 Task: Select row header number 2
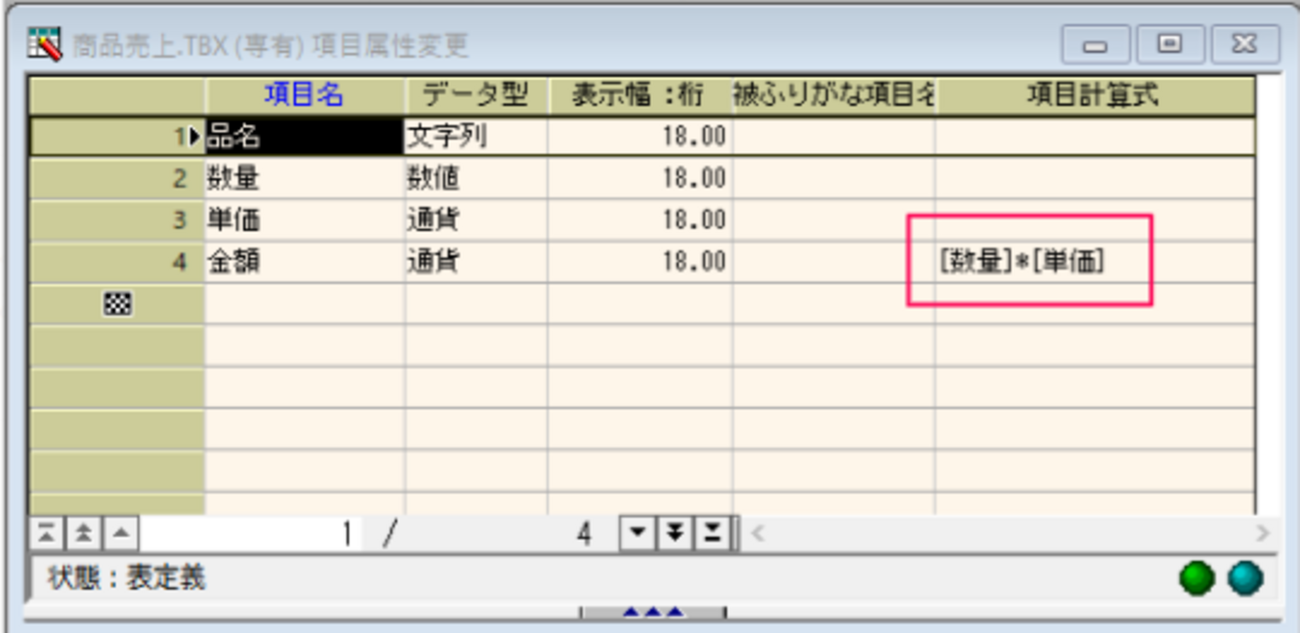[117, 179]
